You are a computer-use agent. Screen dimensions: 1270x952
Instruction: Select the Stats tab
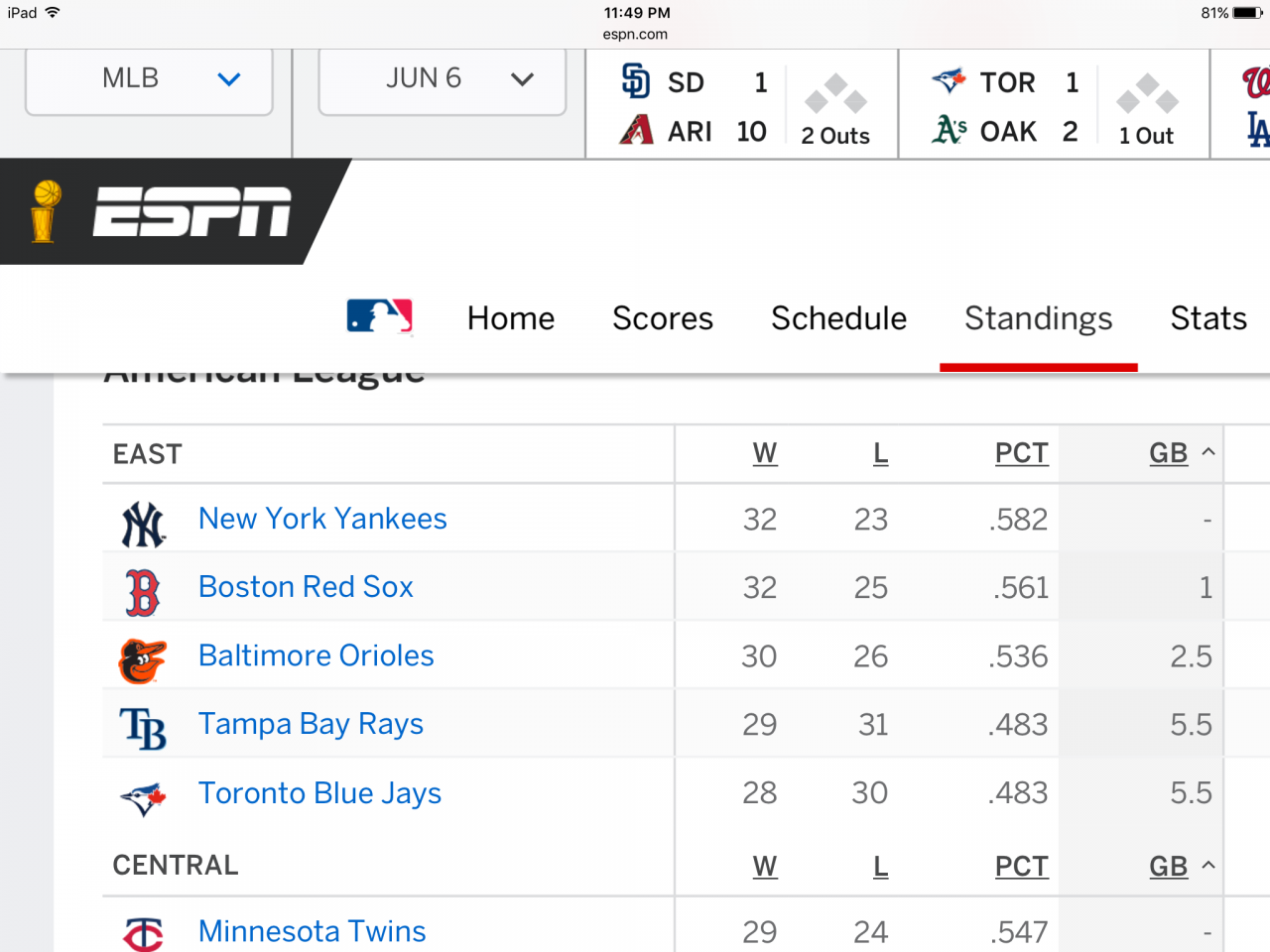tap(1208, 318)
